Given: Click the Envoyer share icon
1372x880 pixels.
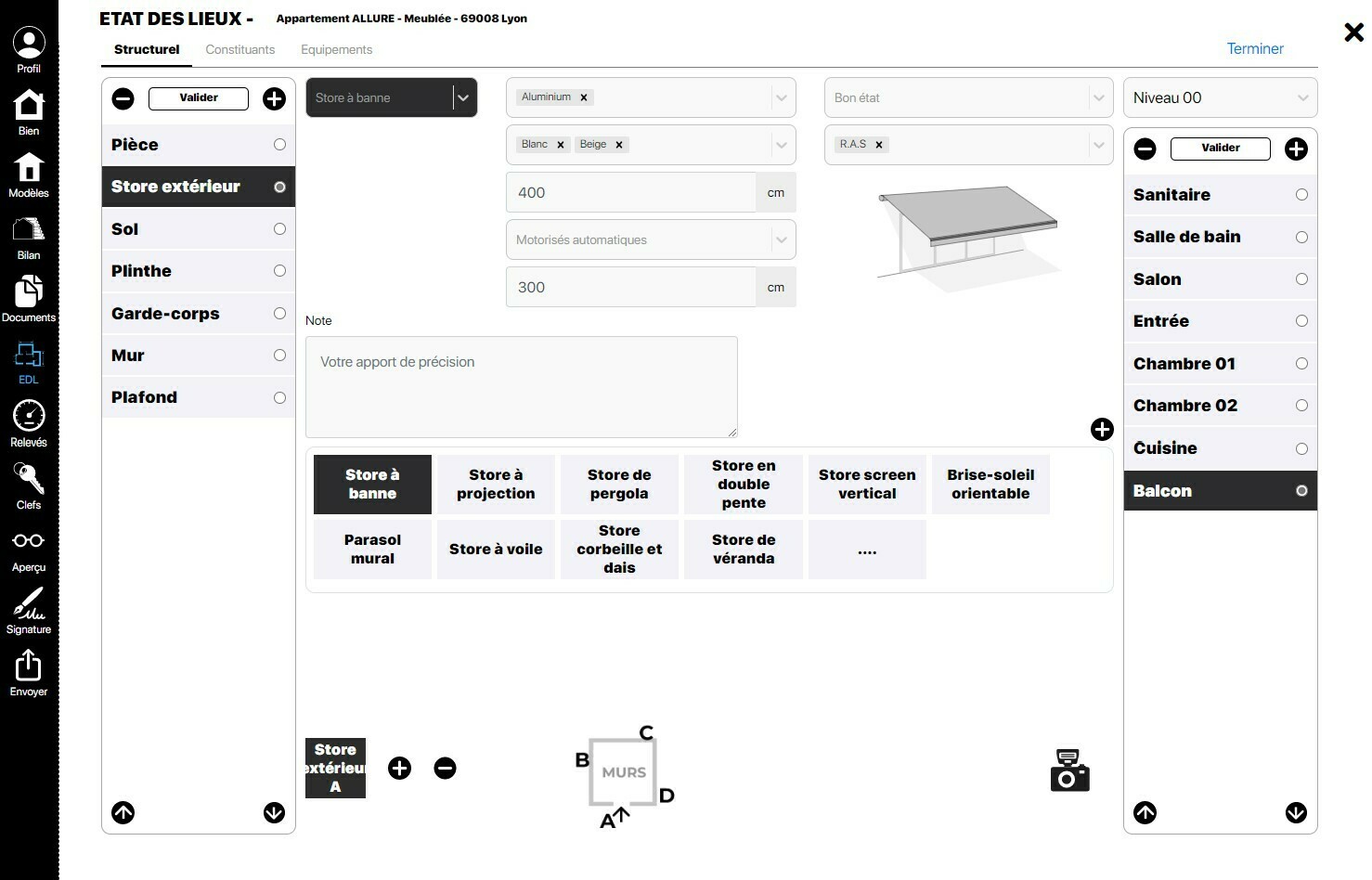Looking at the screenshot, I should tap(29, 666).
